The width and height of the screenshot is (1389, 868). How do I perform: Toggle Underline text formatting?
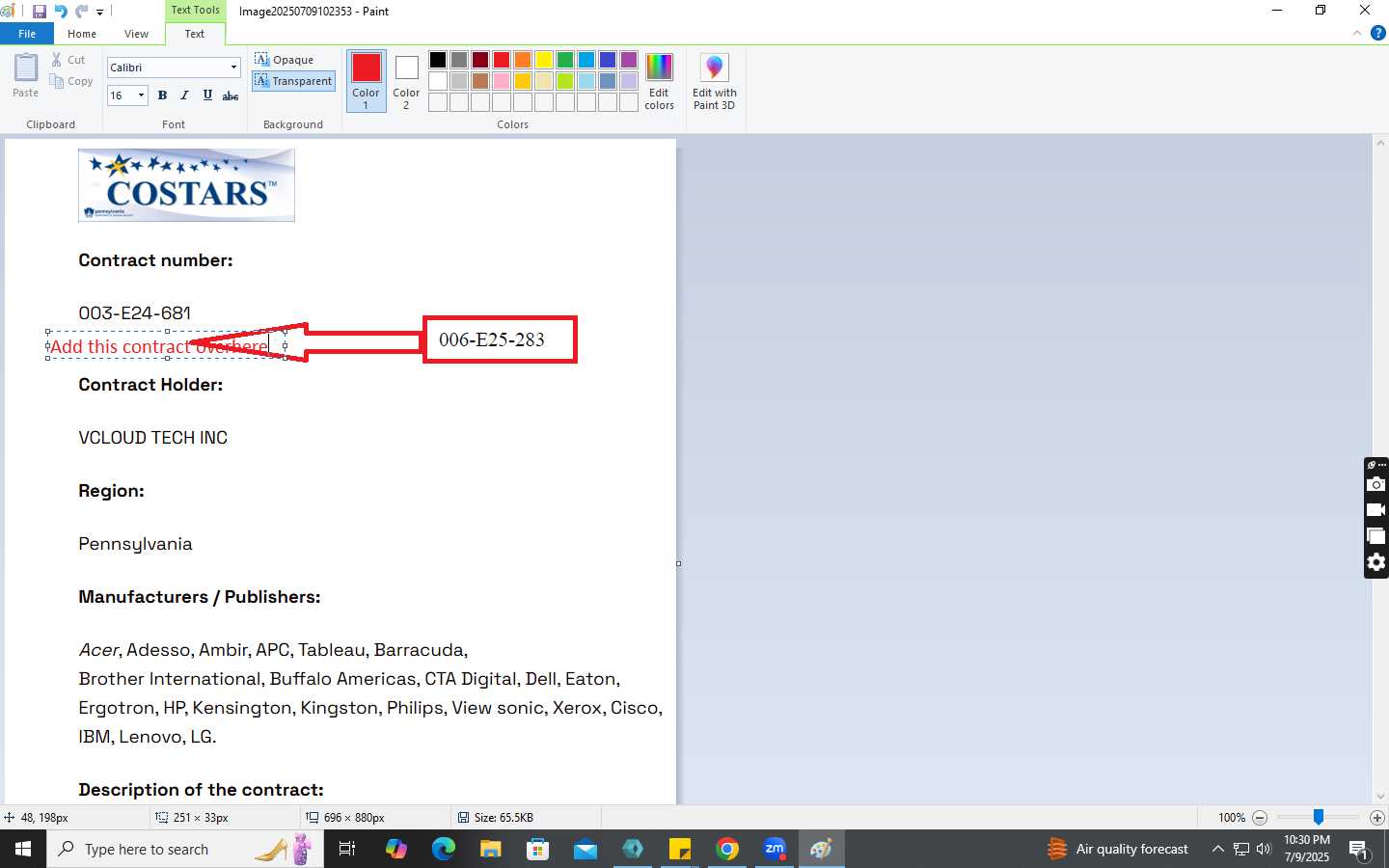click(207, 95)
